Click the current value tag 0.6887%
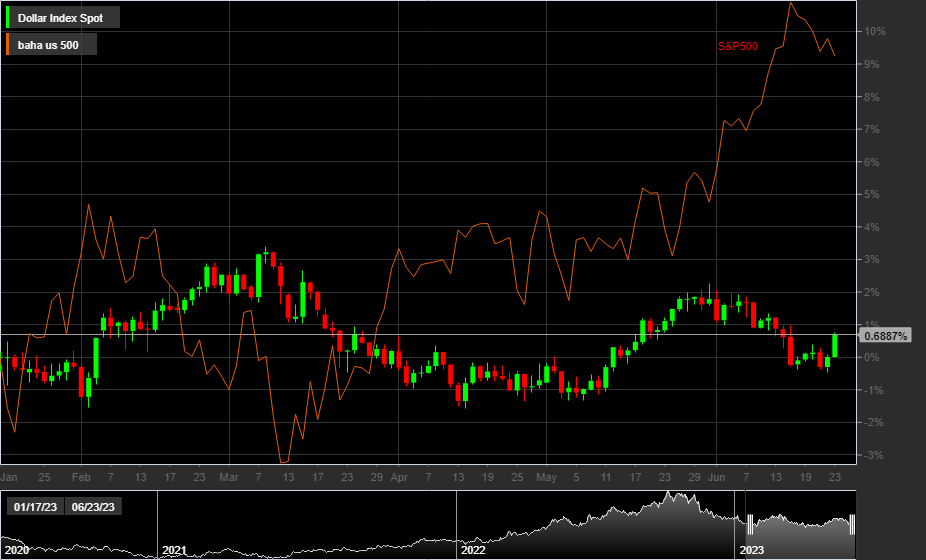This screenshot has width=926, height=560. click(885, 336)
